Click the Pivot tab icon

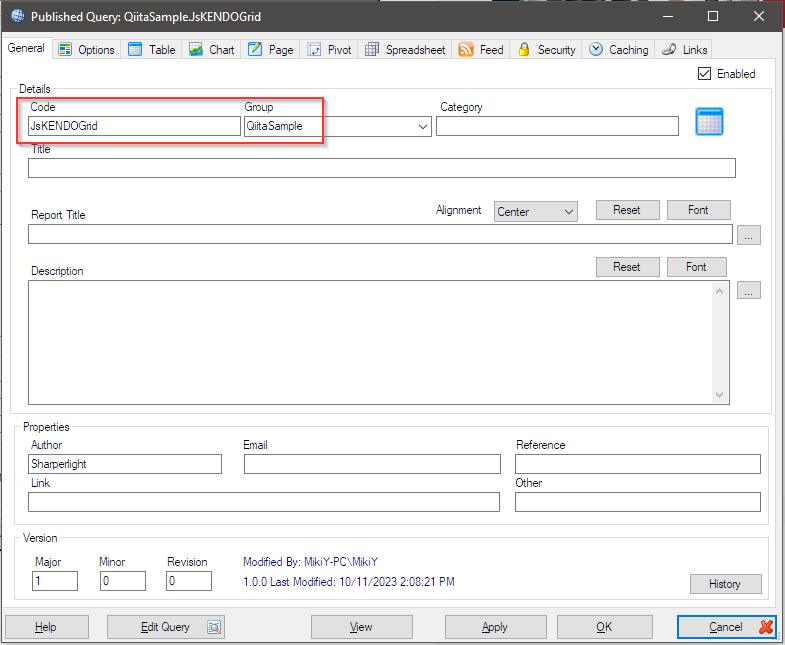(x=313, y=49)
